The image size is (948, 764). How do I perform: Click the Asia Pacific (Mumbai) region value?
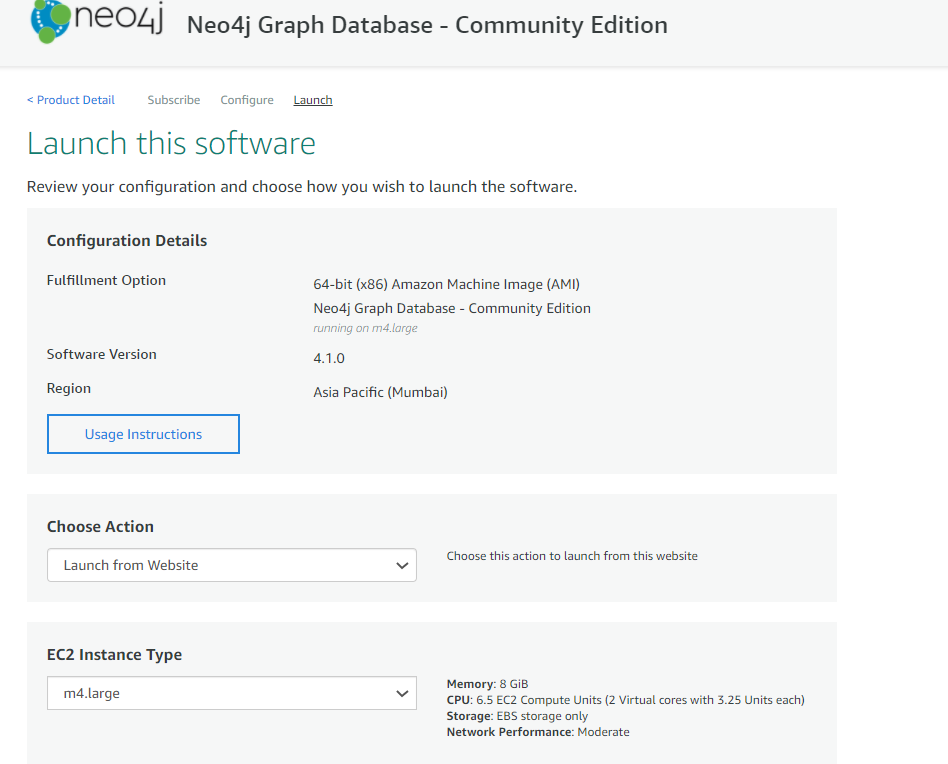(380, 392)
